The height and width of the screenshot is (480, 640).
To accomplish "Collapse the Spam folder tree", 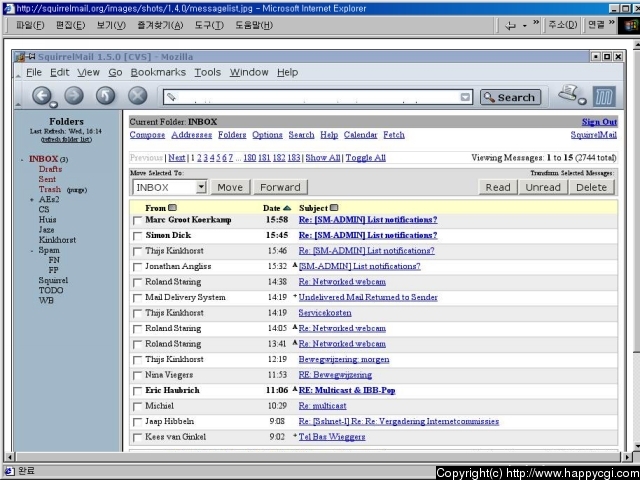I will pos(32,251).
